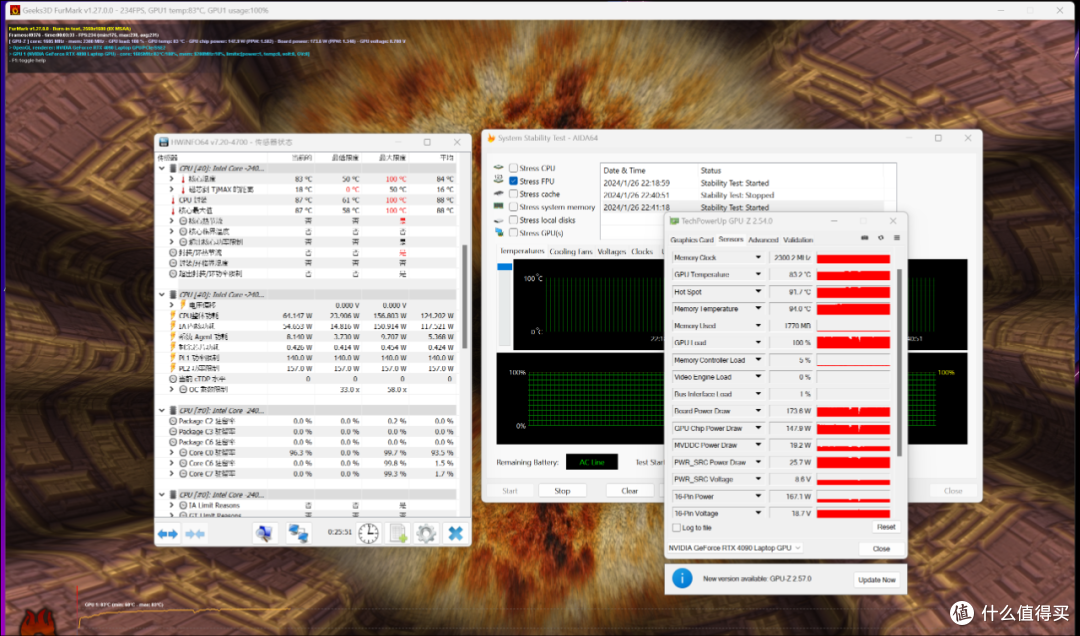Start logging with HWiNFO sheet-plus icon
This screenshot has height=636, width=1080.
[x=398, y=533]
